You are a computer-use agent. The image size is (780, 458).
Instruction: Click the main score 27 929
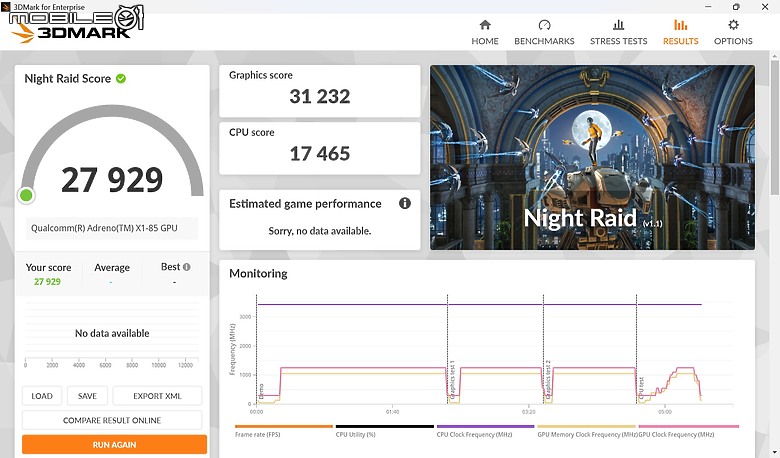(x=112, y=180)
